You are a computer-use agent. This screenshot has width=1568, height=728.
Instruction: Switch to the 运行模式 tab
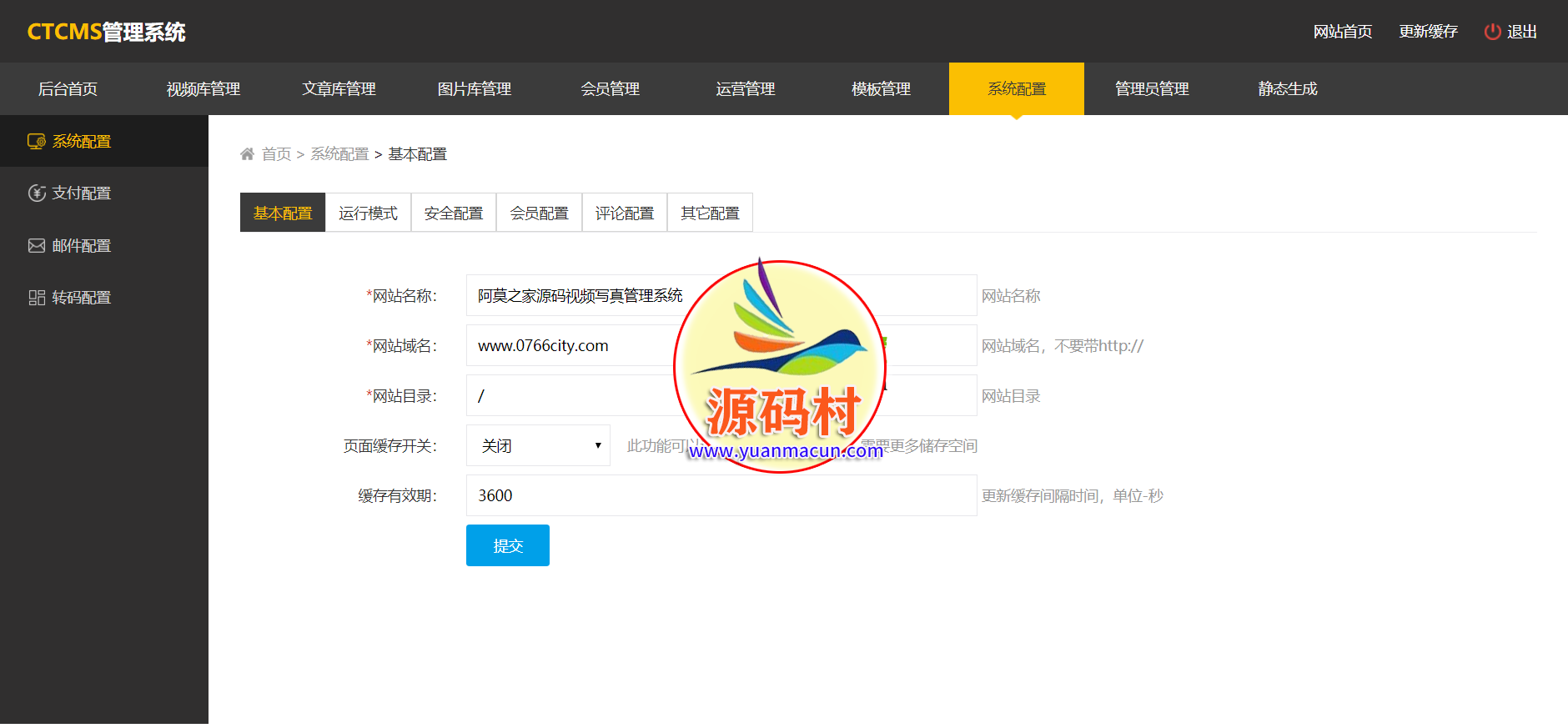(368, 213)
